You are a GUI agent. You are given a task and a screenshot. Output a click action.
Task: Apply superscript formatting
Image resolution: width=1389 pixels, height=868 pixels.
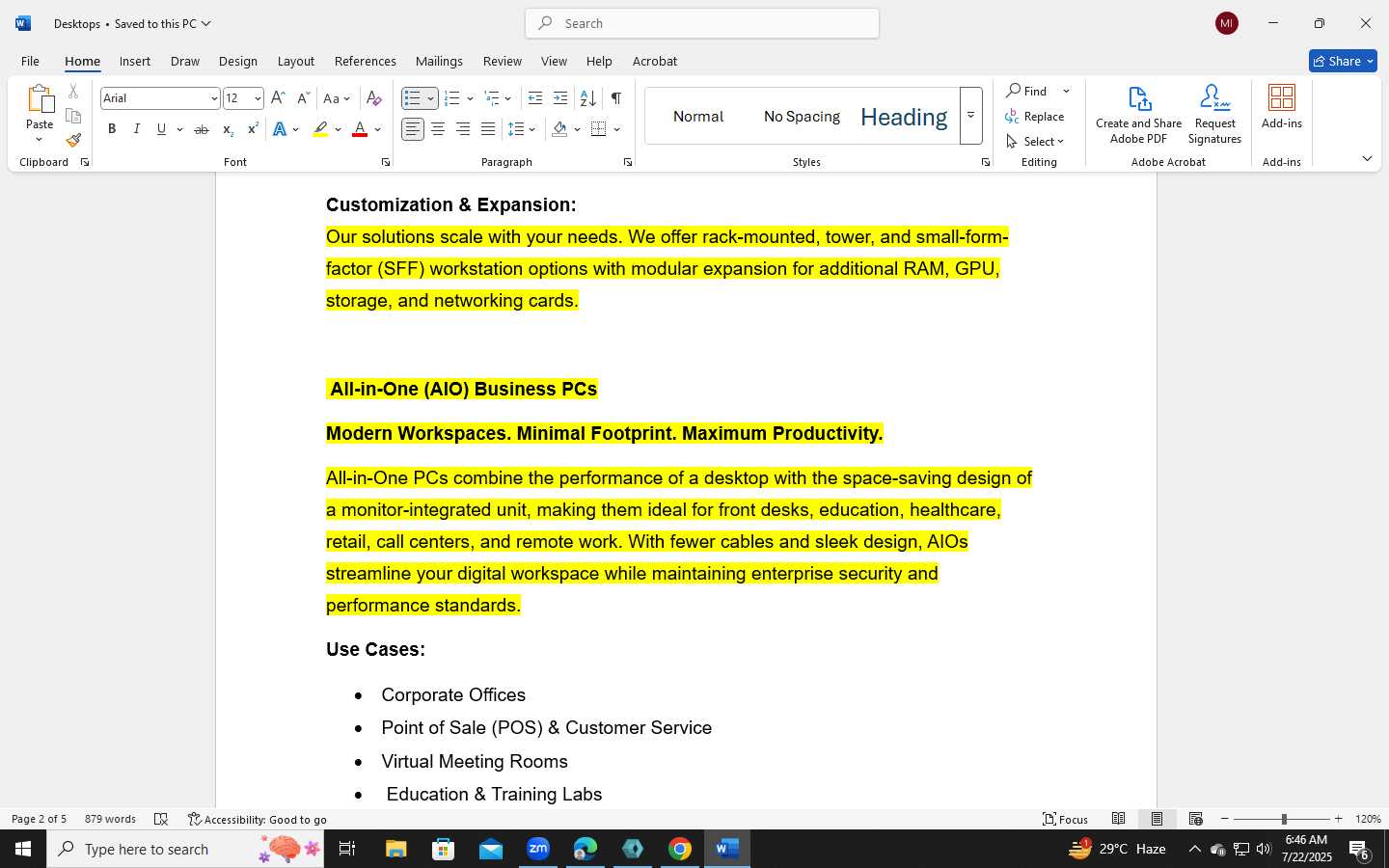click(253, 129)
